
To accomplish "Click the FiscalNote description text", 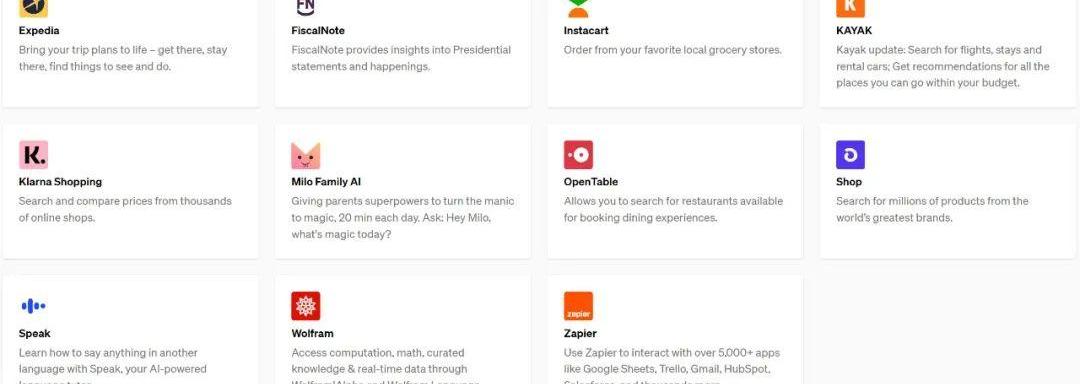I will click(401, 58).
